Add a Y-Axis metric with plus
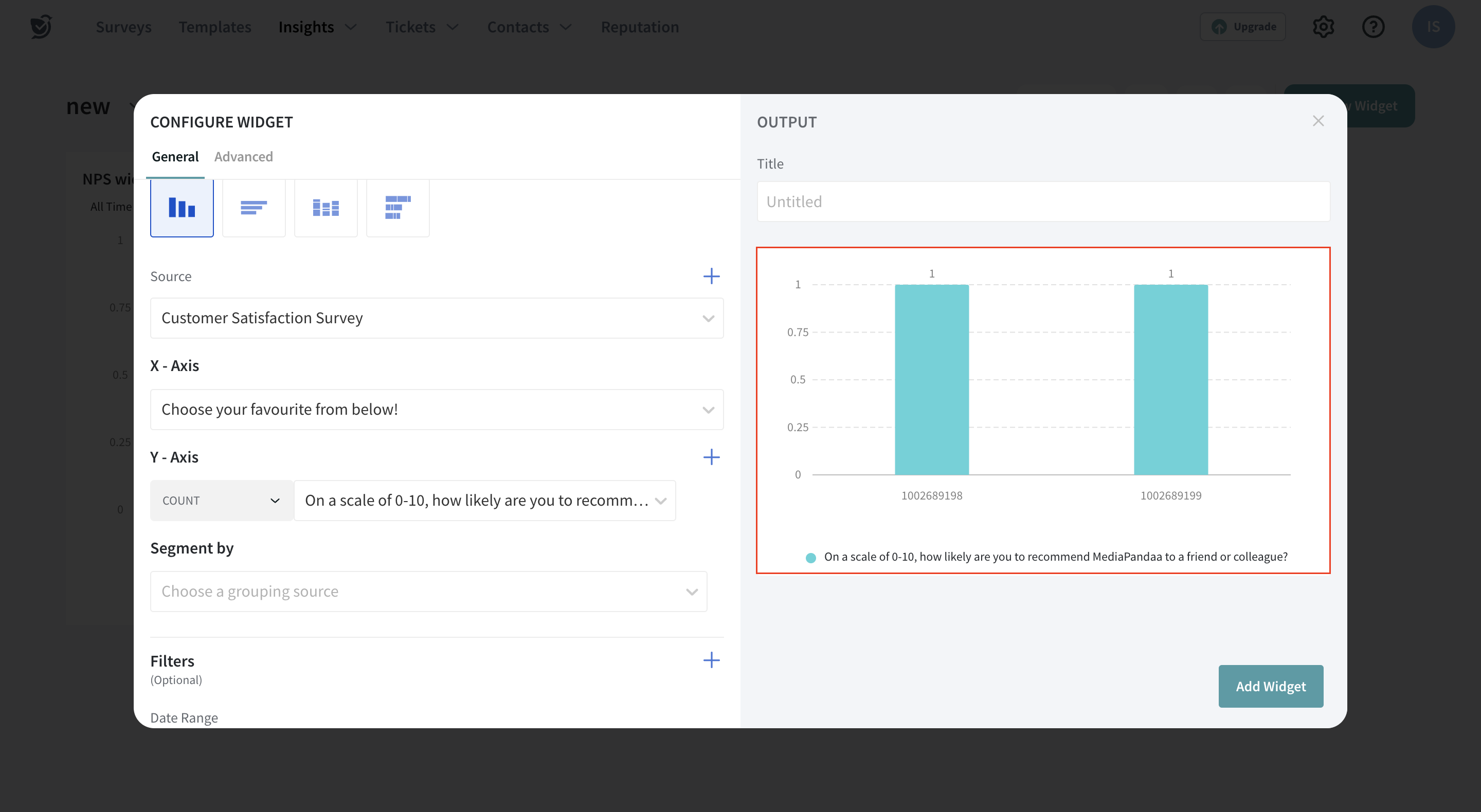 (x=711, y=457)
